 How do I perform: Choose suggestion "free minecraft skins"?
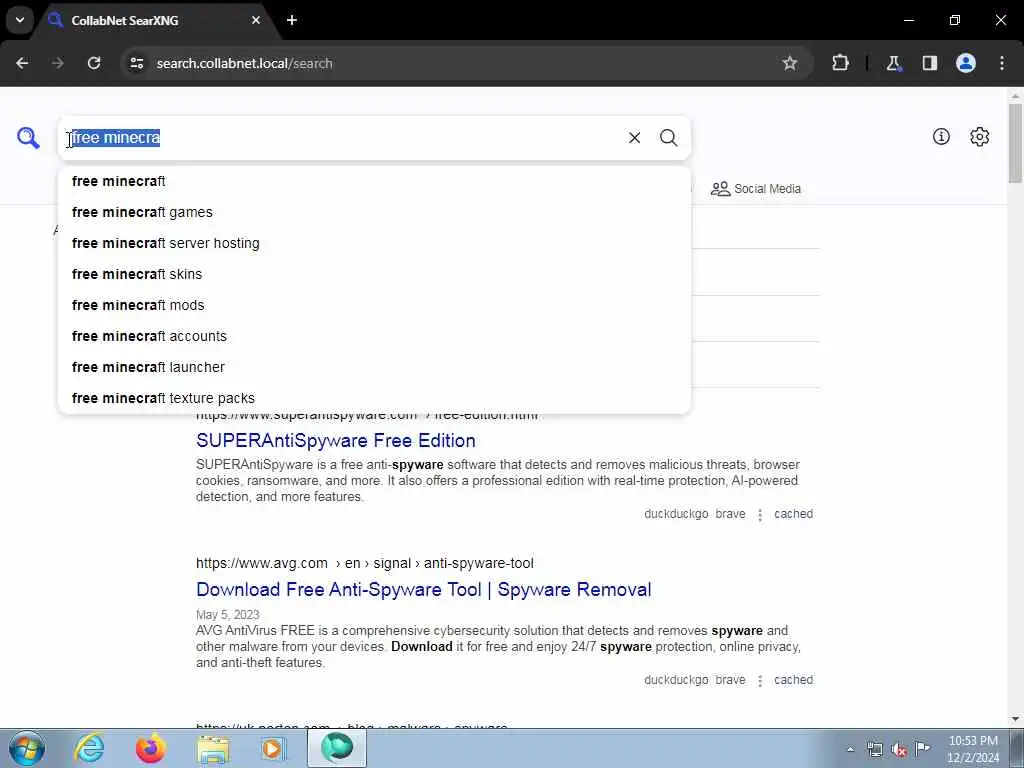[374, 274]
